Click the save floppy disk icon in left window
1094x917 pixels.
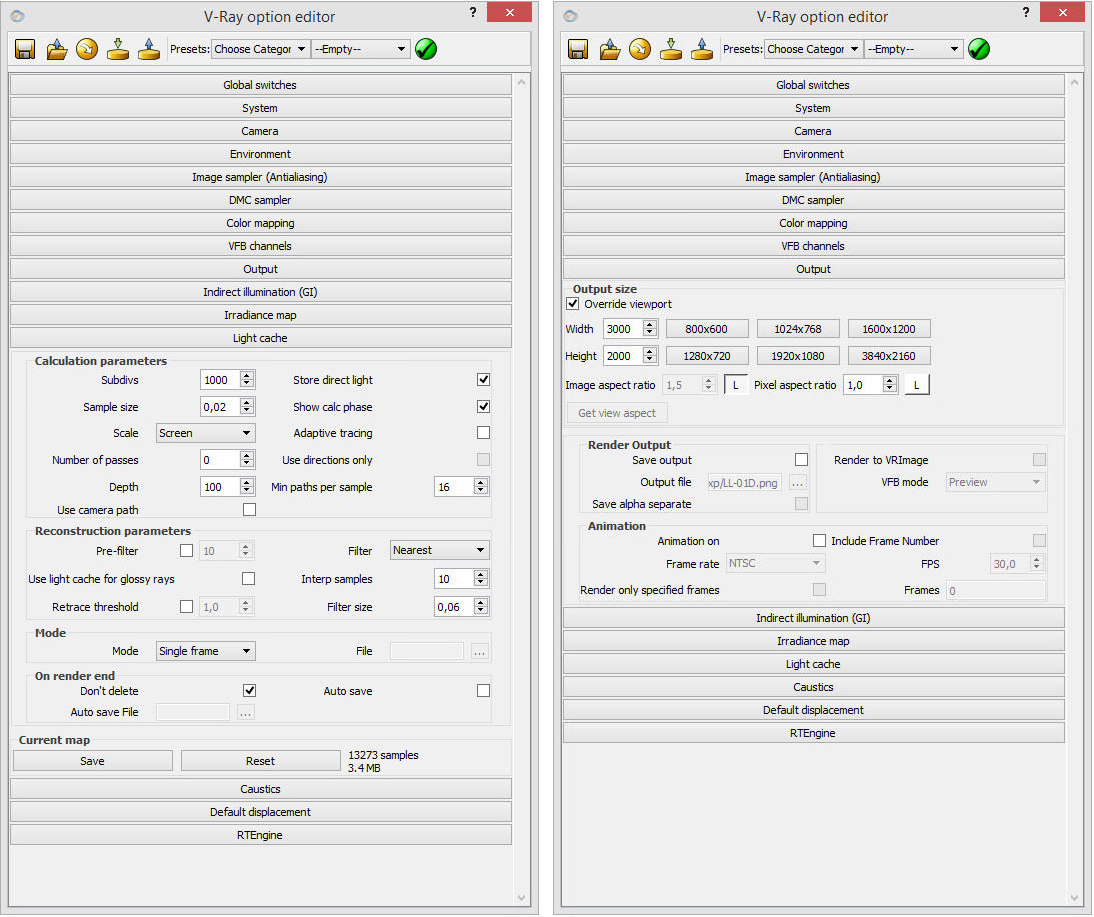25,49
